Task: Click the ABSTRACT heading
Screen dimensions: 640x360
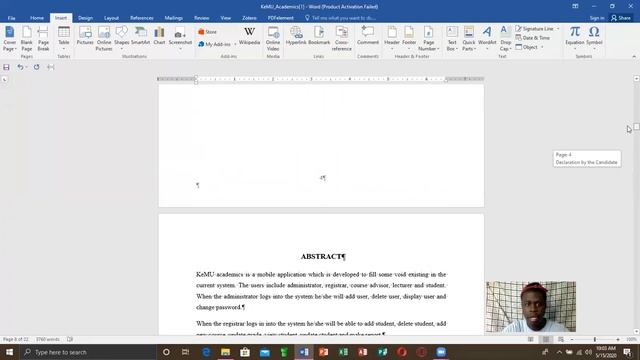Action: [323, 256]
